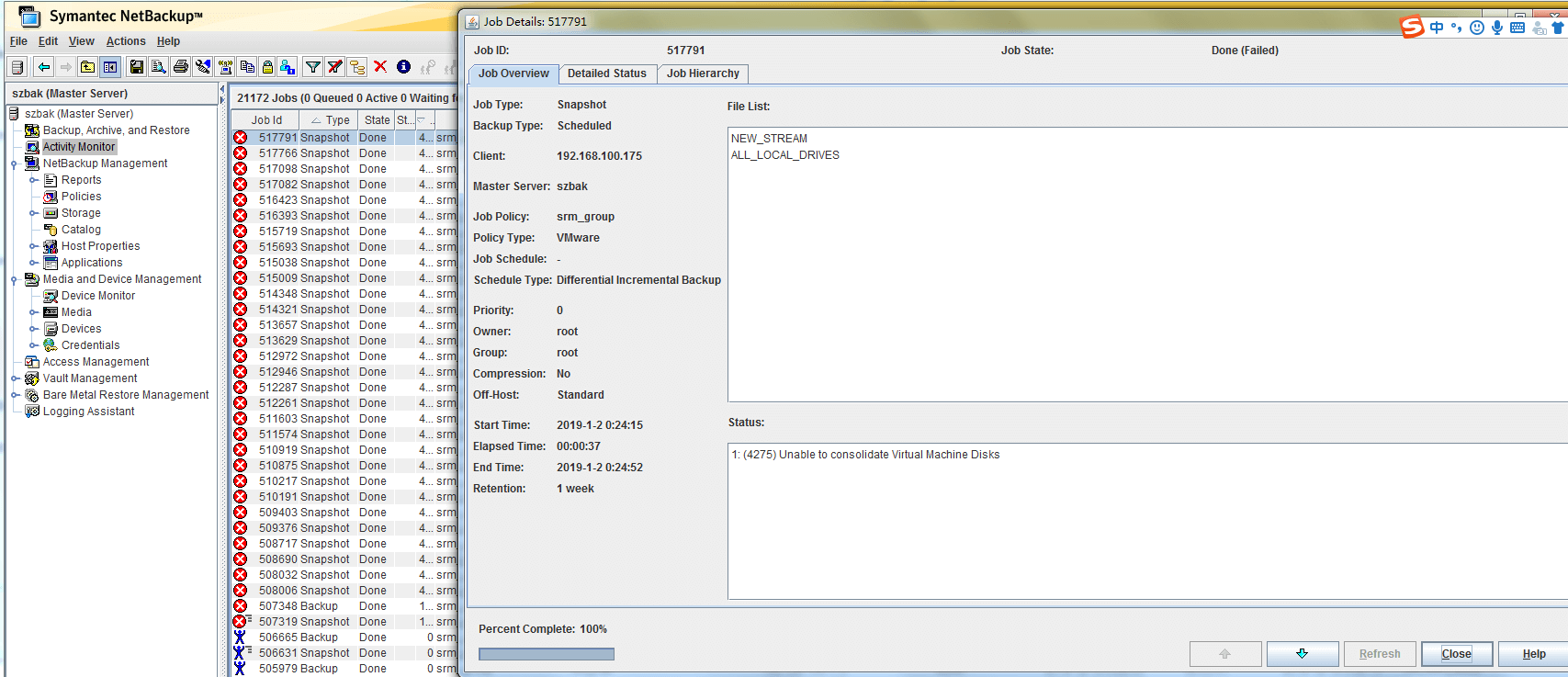Screen dimensions: 1568x677
Task: Switch to the Job Hierarchy tab
Action: [703, 73]
